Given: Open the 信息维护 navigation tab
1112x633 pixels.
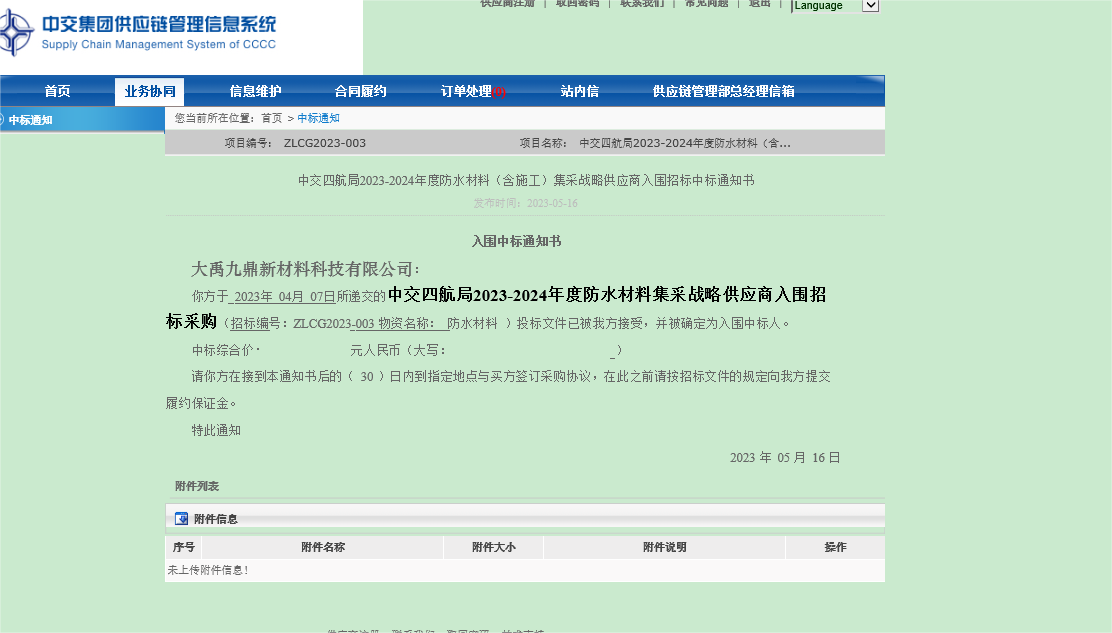Looking at the screenshot, I should (255, 91).
